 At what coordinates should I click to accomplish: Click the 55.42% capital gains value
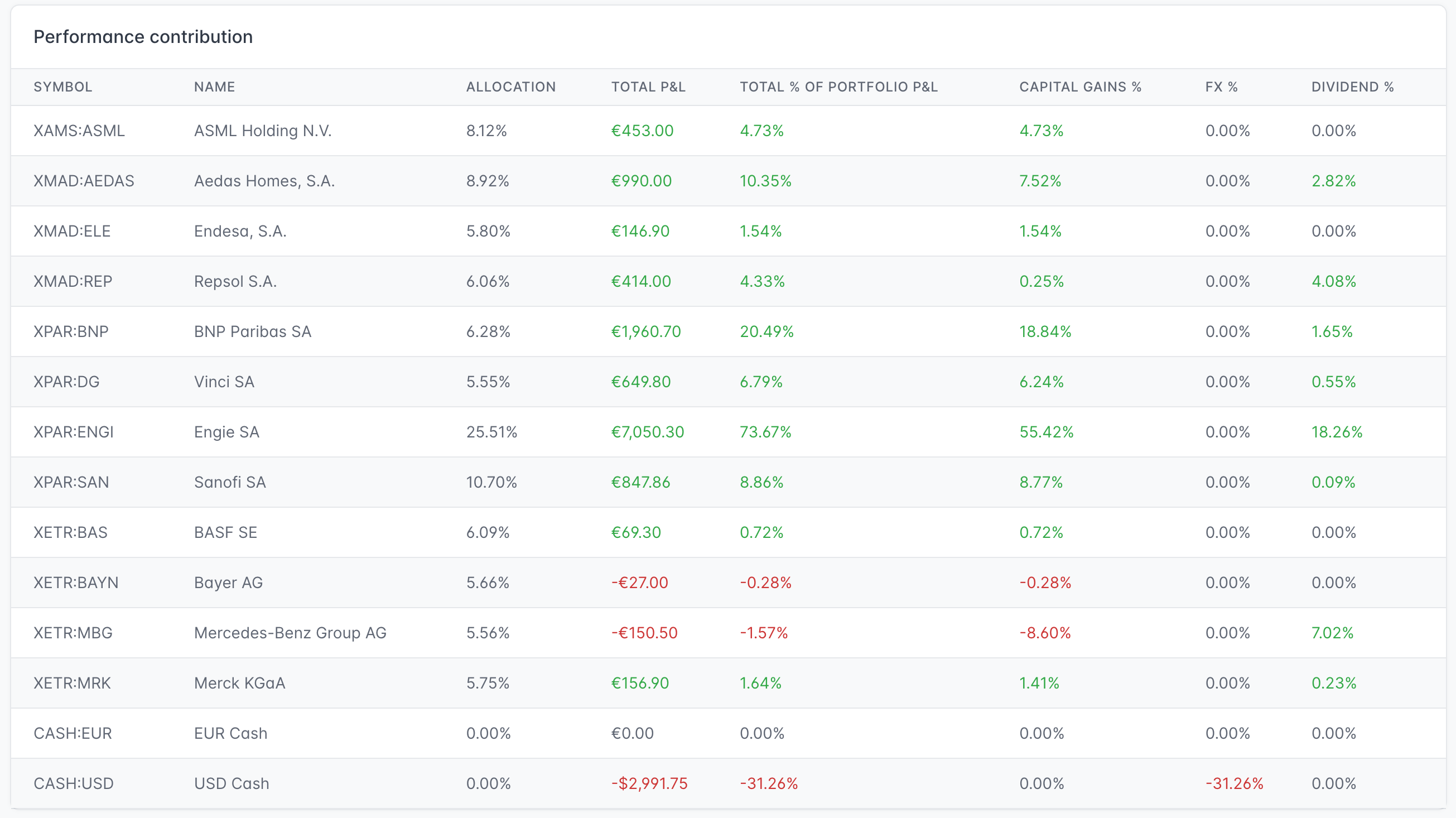(x=1046, y=432)
